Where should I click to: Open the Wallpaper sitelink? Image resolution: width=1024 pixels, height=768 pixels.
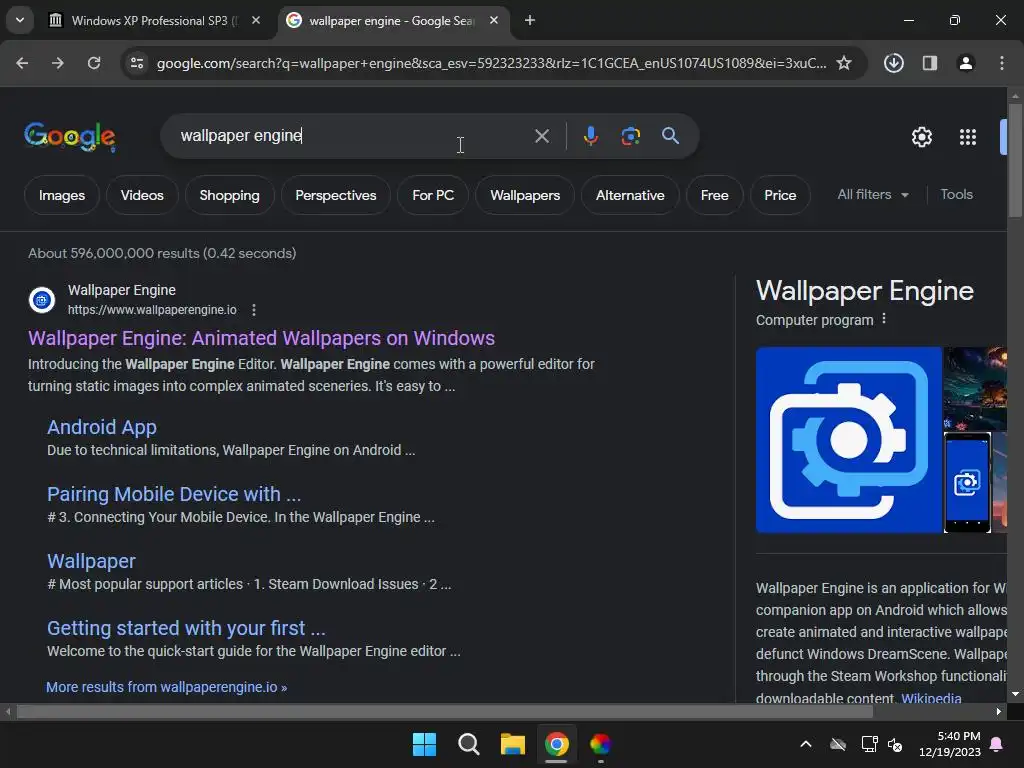click(91, 561)
